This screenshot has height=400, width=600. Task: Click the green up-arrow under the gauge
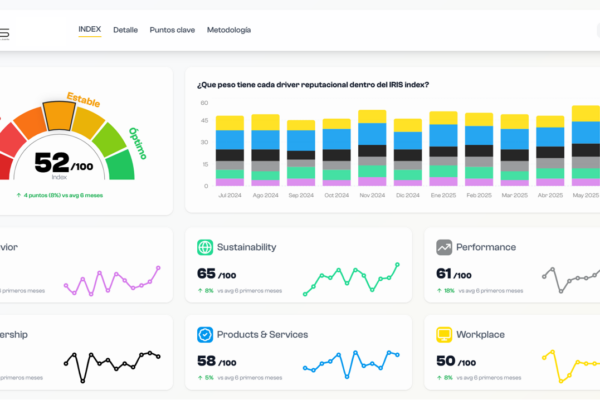pos(18,194)
